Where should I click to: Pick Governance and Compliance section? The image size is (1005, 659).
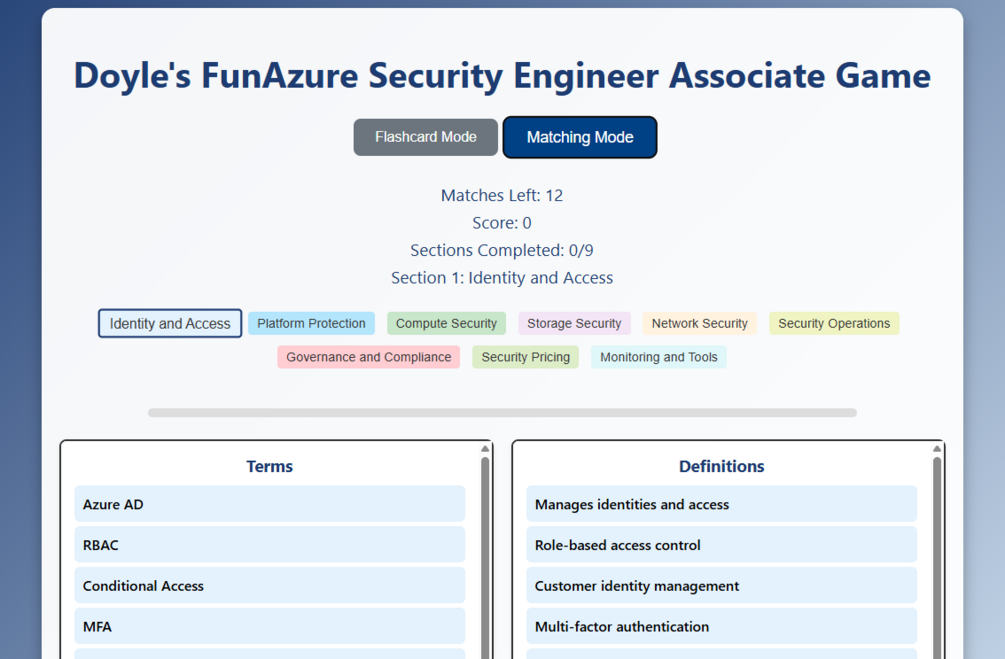369,357
